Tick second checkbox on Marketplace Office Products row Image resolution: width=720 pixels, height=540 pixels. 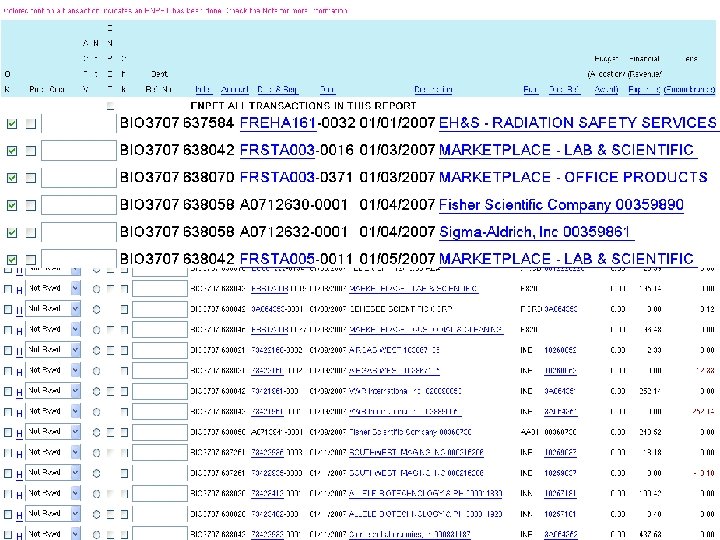coord(31,178)
